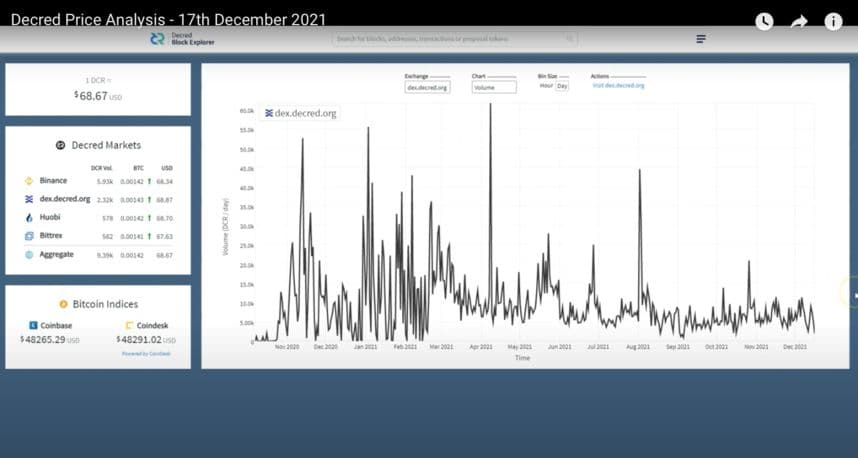Click the search magnifier icon
The height and width of the screenshot is (458, 858).
point(570,39)
